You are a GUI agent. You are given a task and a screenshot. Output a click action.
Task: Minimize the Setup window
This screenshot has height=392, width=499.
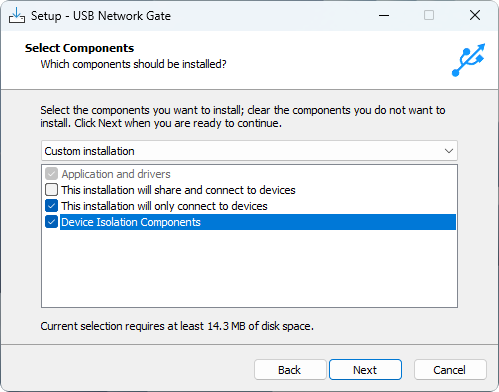[x=384, y=15]
